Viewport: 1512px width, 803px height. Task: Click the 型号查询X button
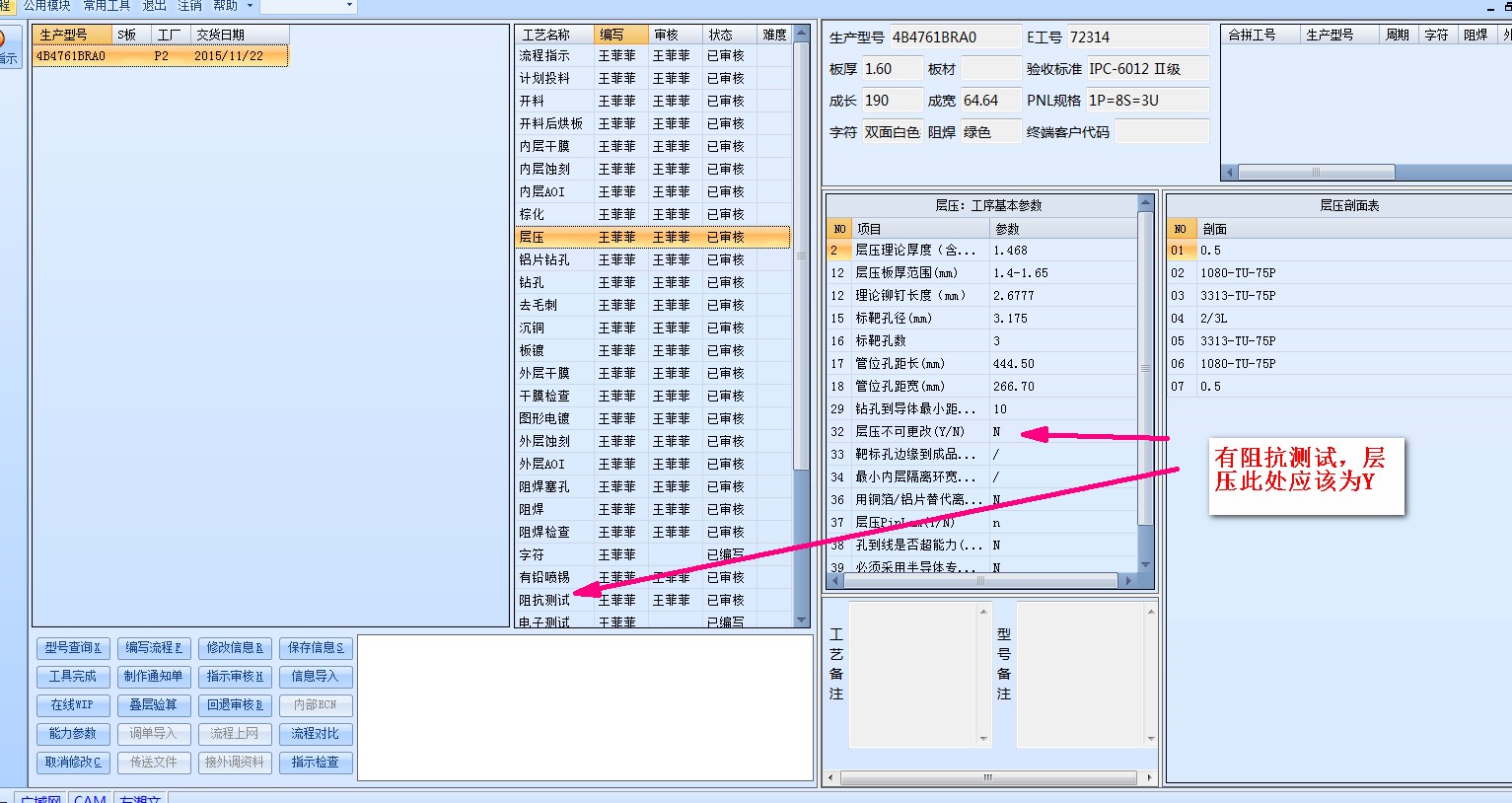(x=73, y=648)
